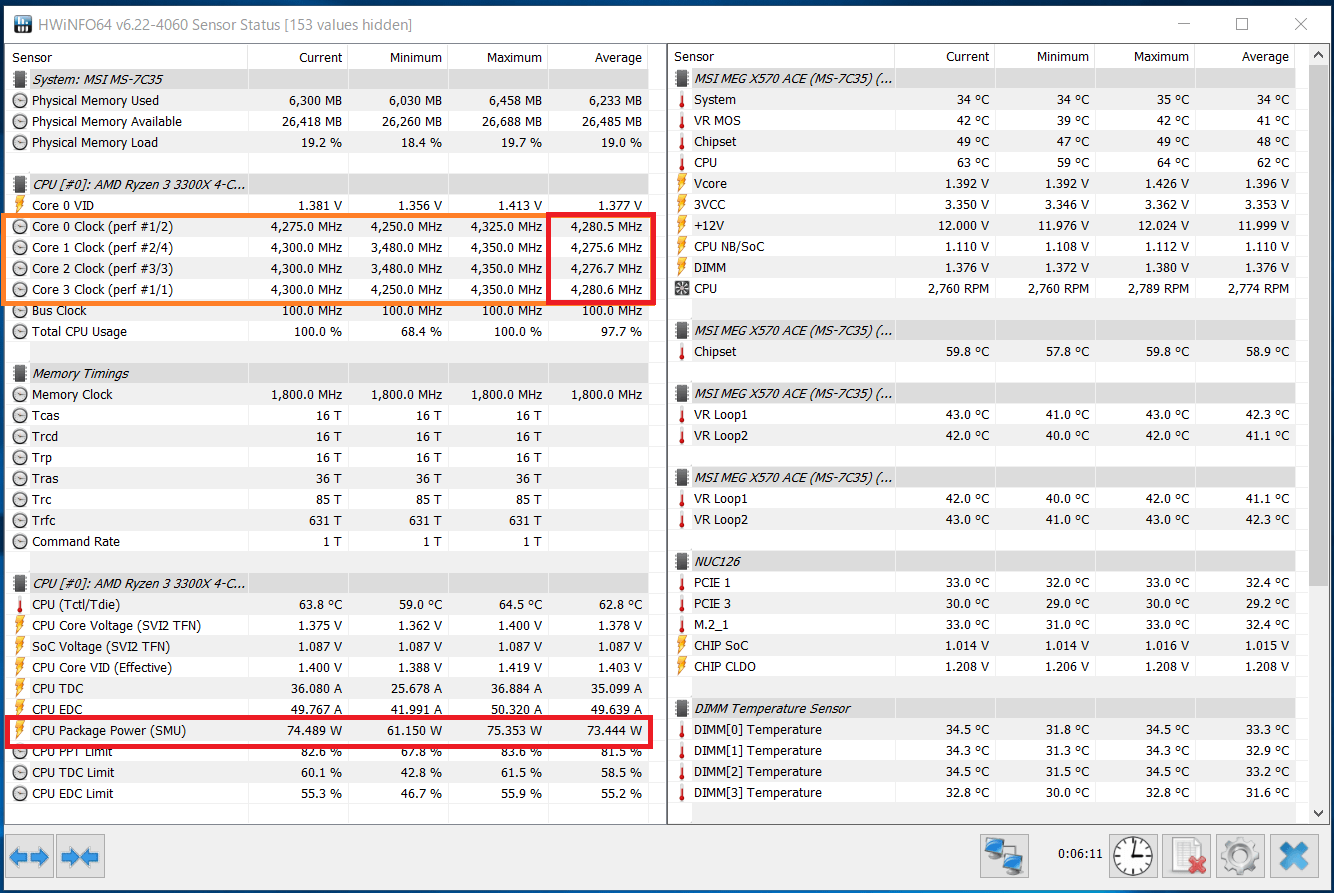
Task: Click the shrink columns inward arrows button
Action: coord(80,856)
